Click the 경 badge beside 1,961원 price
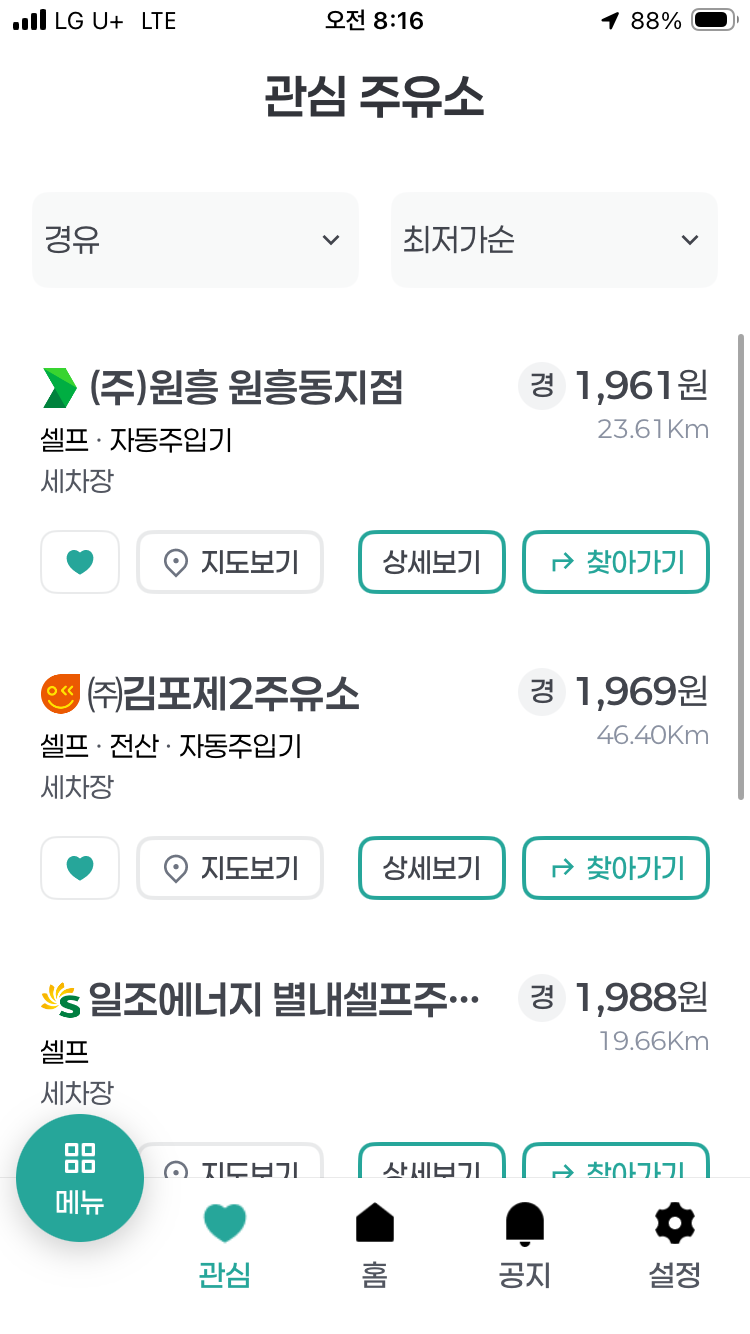This screenshot has width=750, height=1334. click(542, 386)
